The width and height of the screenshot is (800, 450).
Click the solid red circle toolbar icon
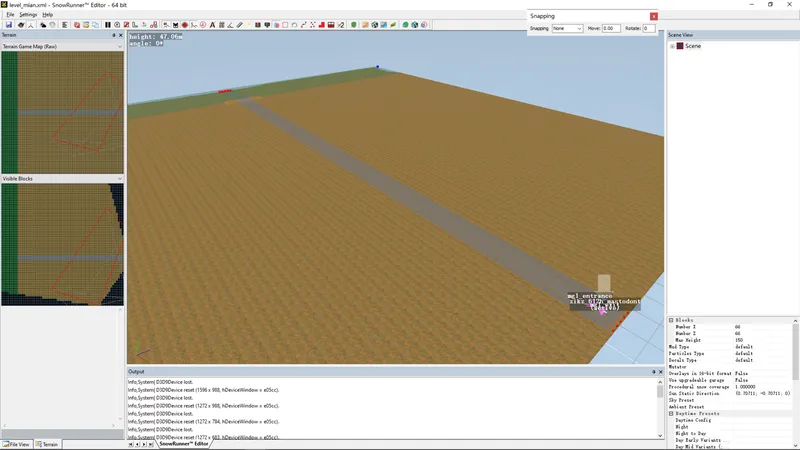(185, 24)
